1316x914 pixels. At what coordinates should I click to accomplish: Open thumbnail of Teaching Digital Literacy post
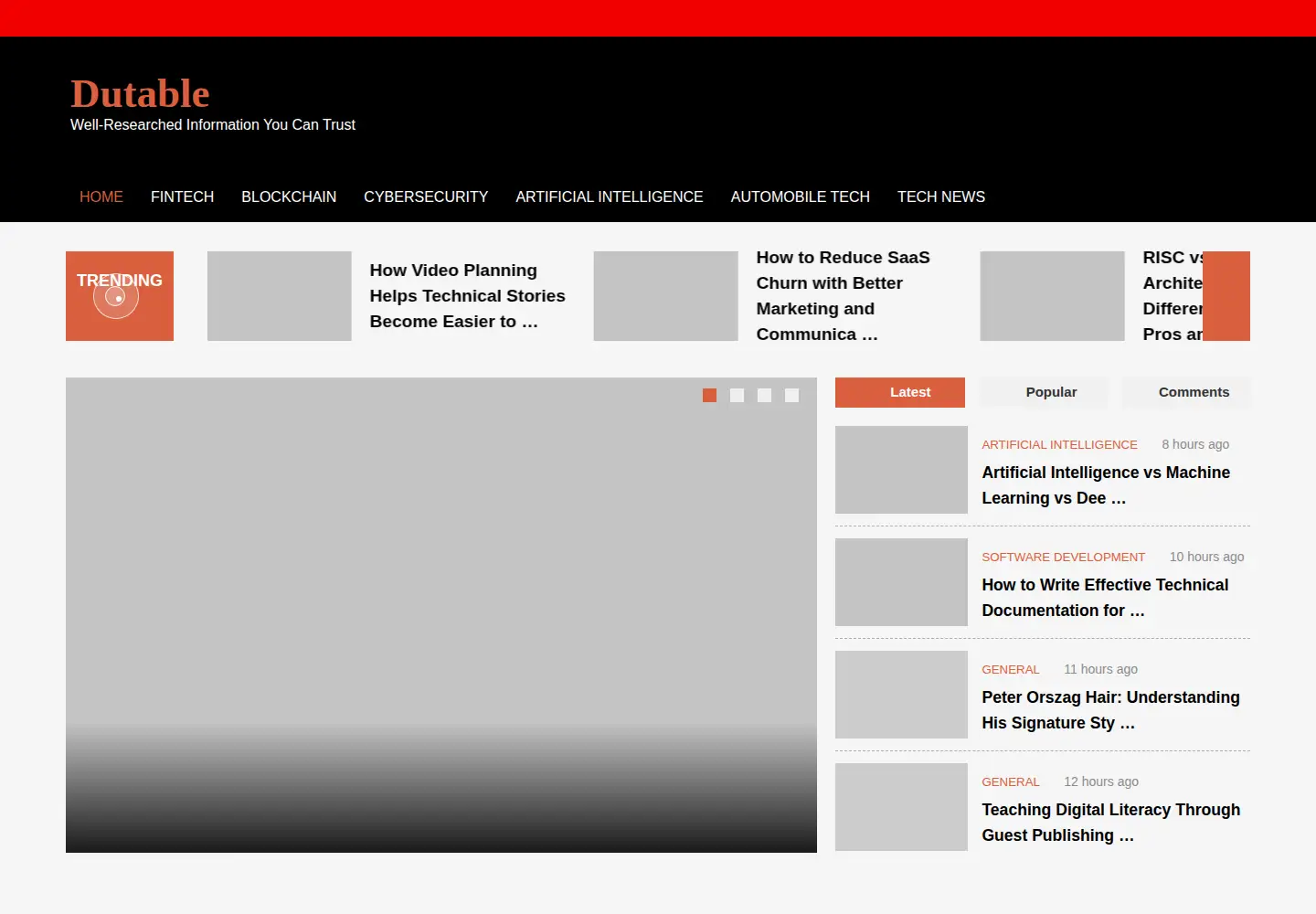[x=901, y=807]
